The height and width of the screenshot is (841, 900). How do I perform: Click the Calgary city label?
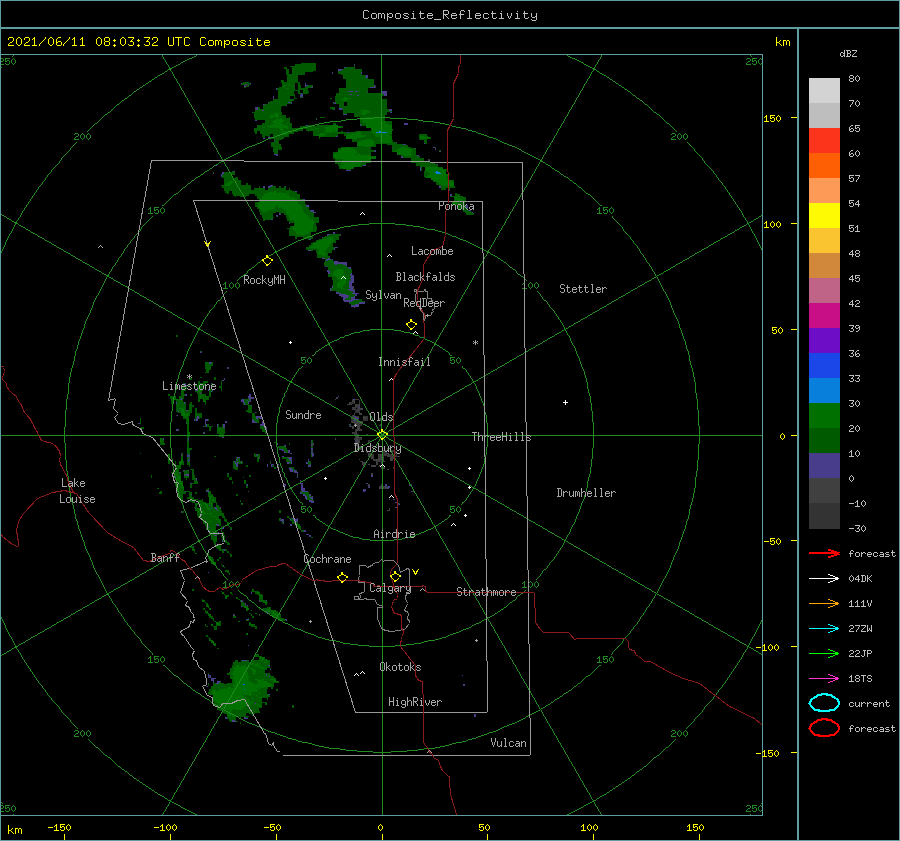tap(390, 588)
